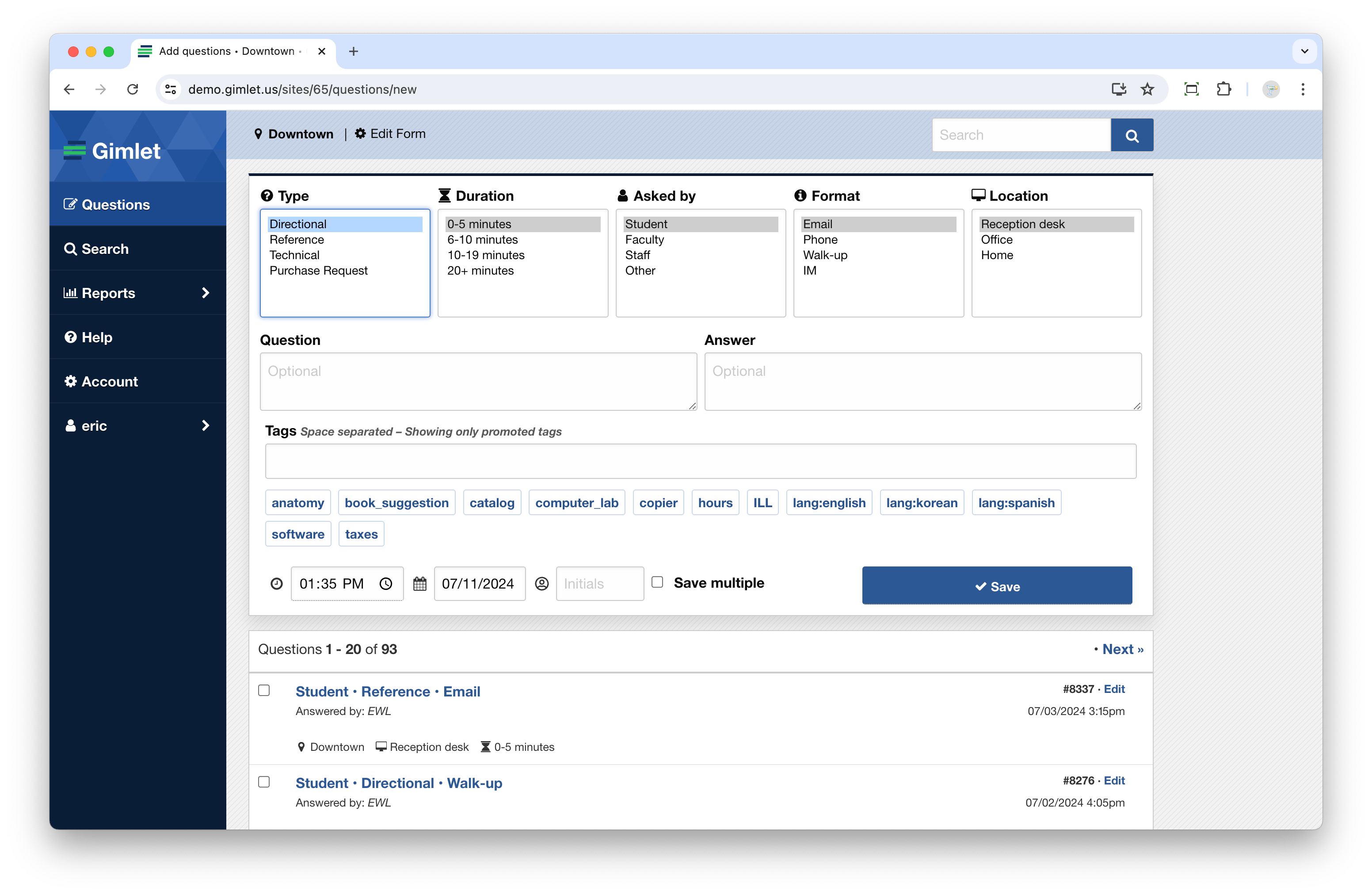
Task: Open Account in the sidebar
Action: (x=138, y=381)
